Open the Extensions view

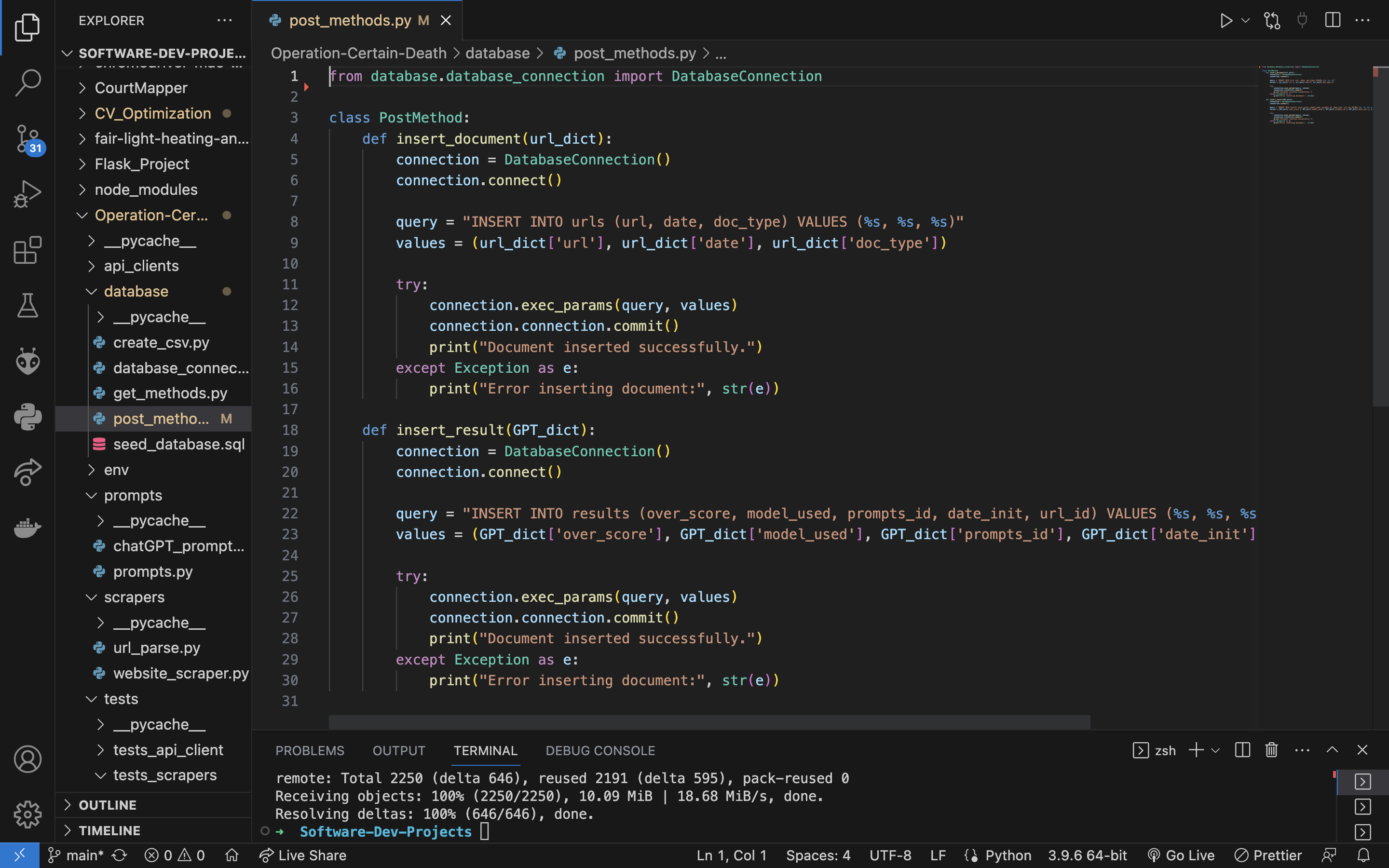coord(27,250)
